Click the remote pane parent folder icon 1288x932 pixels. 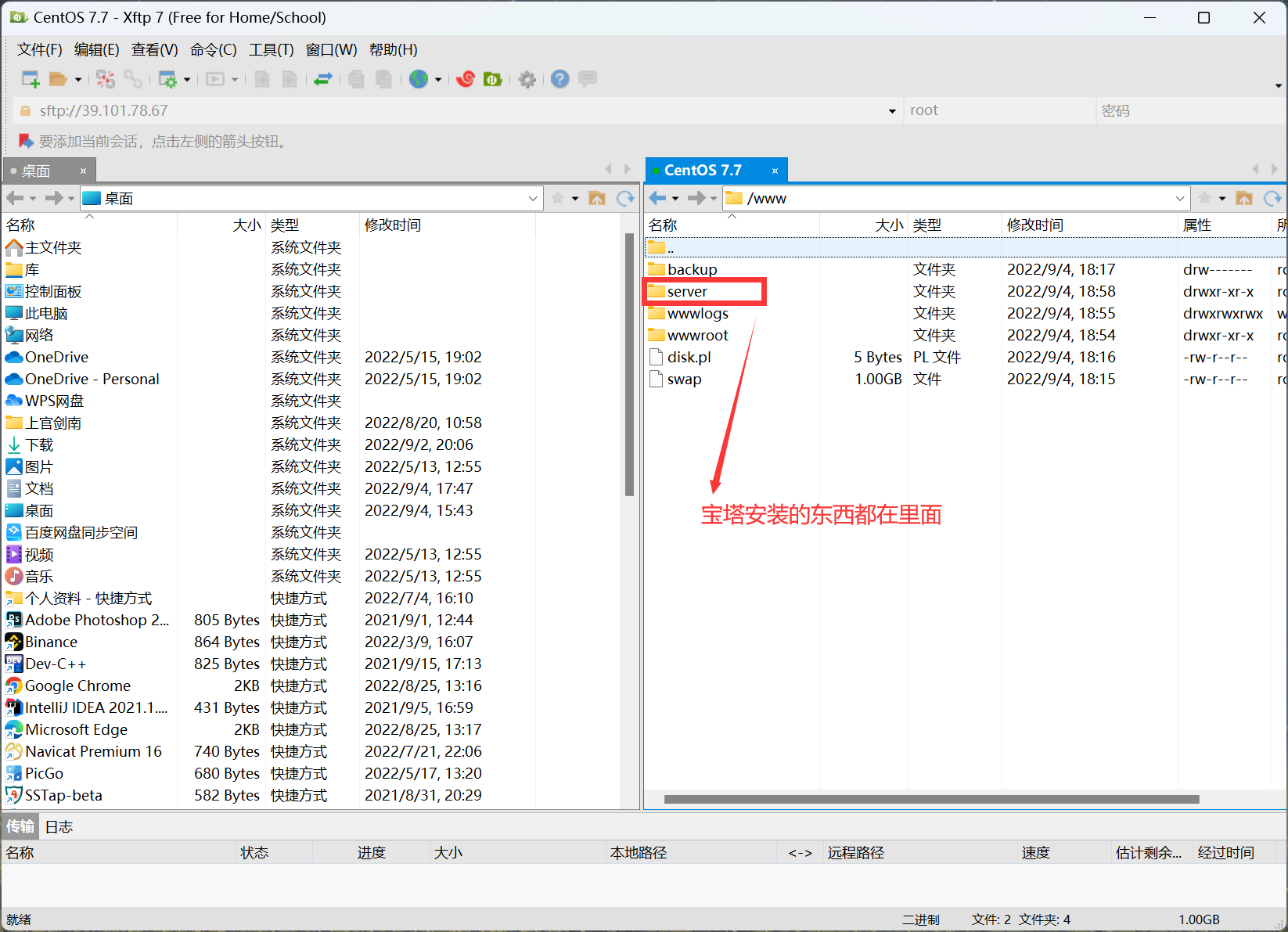click(1244, 198)
